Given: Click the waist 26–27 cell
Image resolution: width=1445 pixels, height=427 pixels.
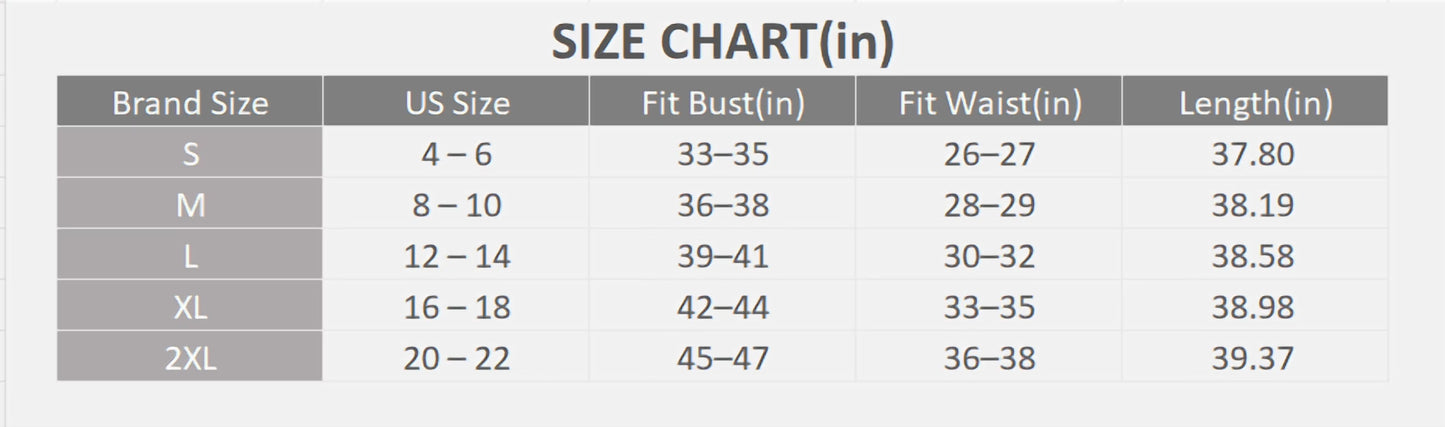Looking at the screenshot, I should coord(989,153).
